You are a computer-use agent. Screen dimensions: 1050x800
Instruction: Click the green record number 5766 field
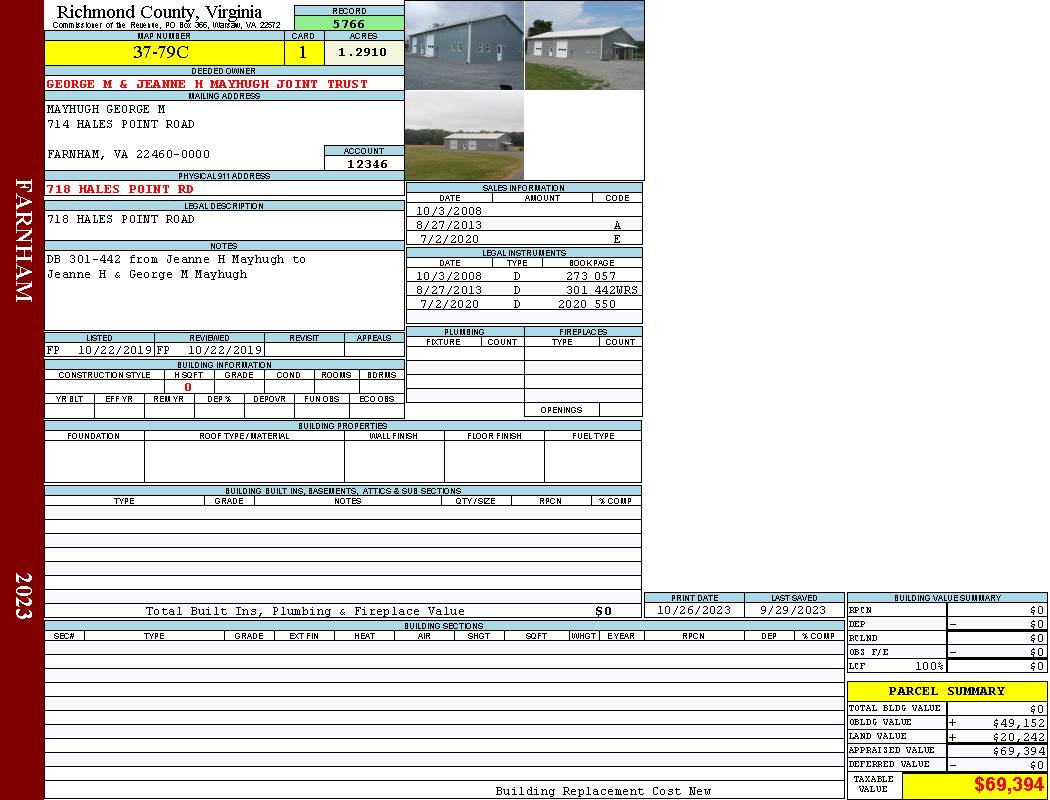pyautogui.click(x=349, y=24)
